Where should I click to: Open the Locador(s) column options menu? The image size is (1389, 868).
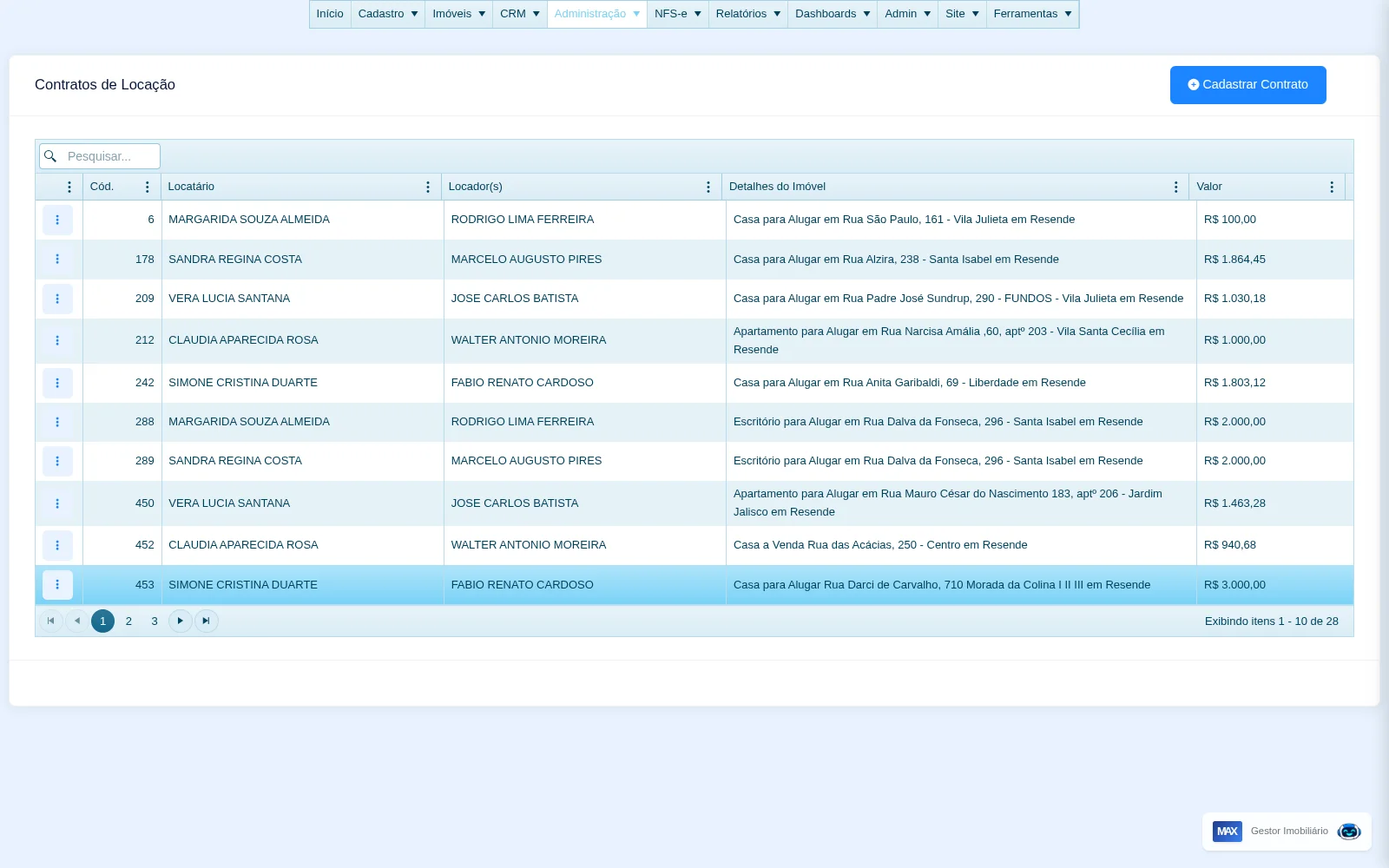(708, 187)
